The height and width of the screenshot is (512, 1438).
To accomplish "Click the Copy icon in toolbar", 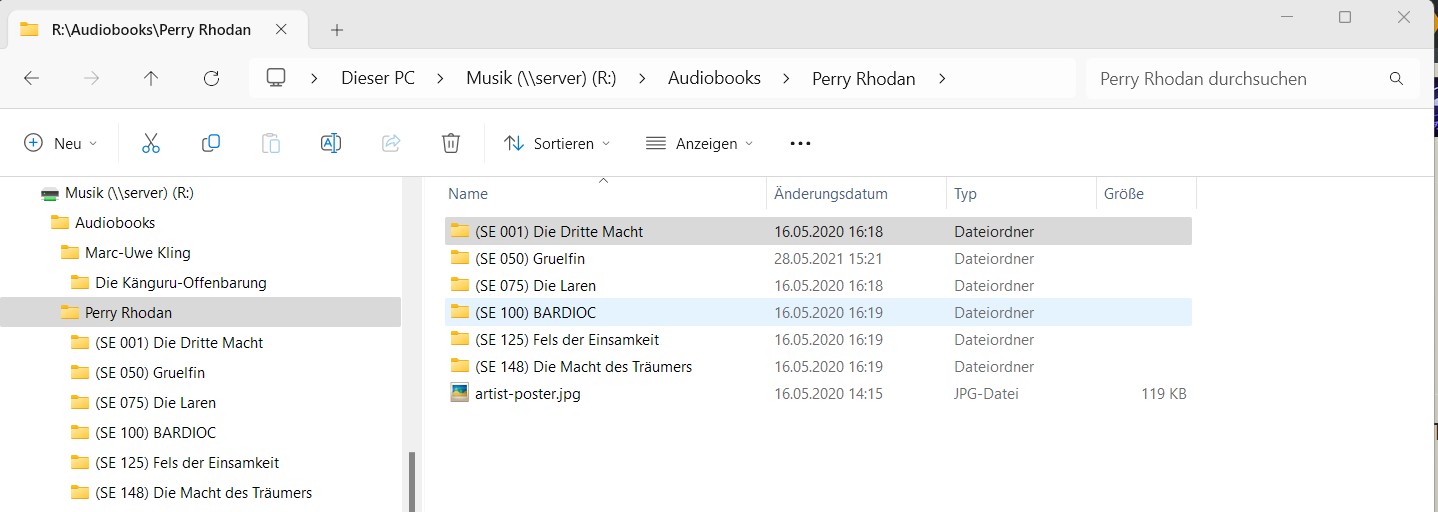I will tap(211, 143).
